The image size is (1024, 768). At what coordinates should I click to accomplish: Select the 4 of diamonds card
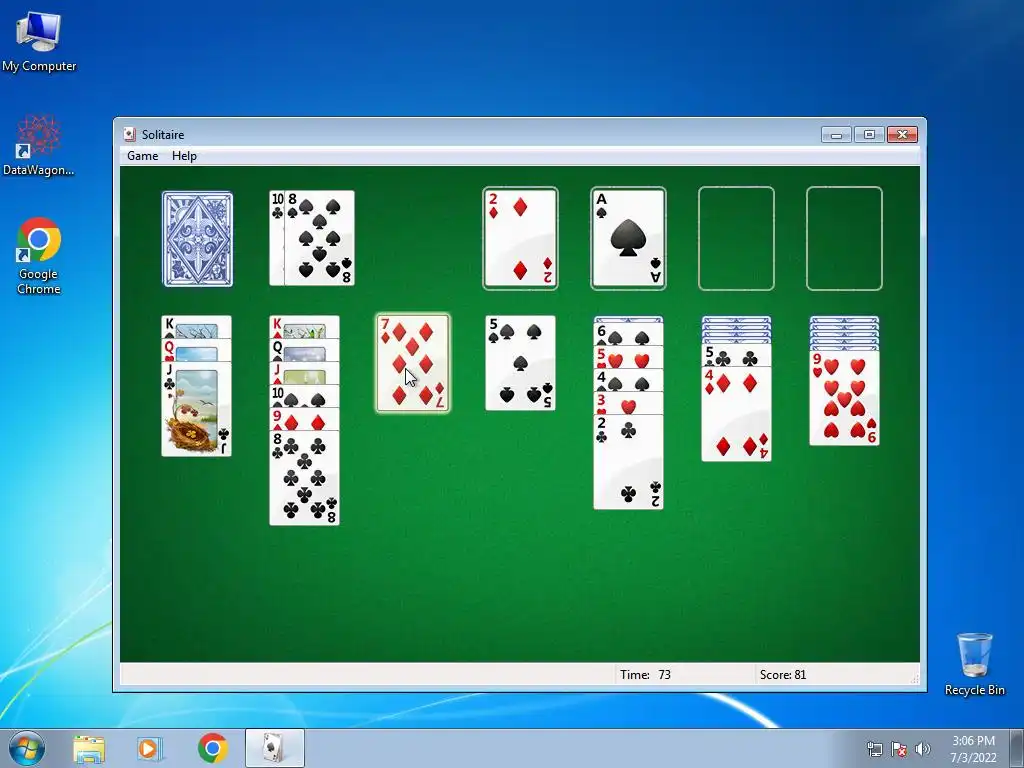[x=736, y=414]
